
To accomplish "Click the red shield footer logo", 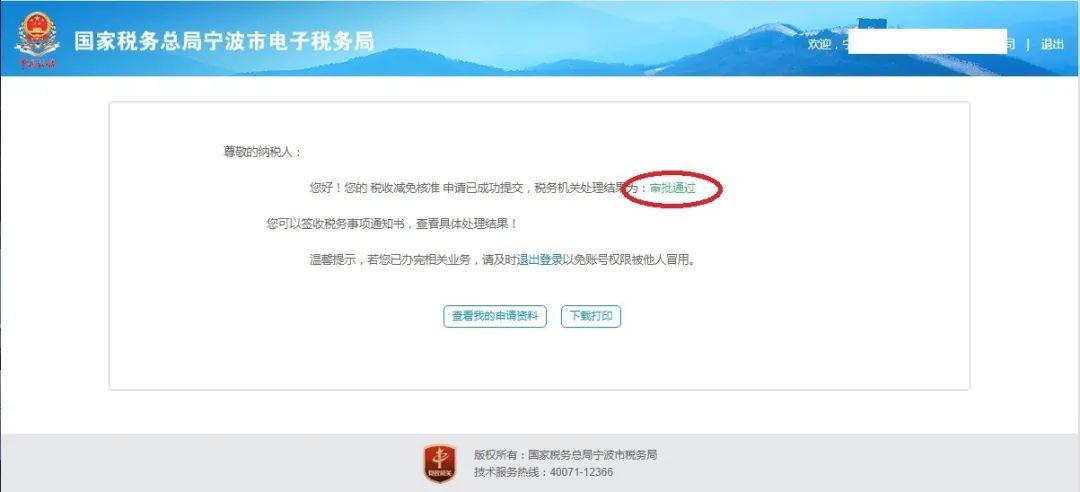I will point(439,463).
